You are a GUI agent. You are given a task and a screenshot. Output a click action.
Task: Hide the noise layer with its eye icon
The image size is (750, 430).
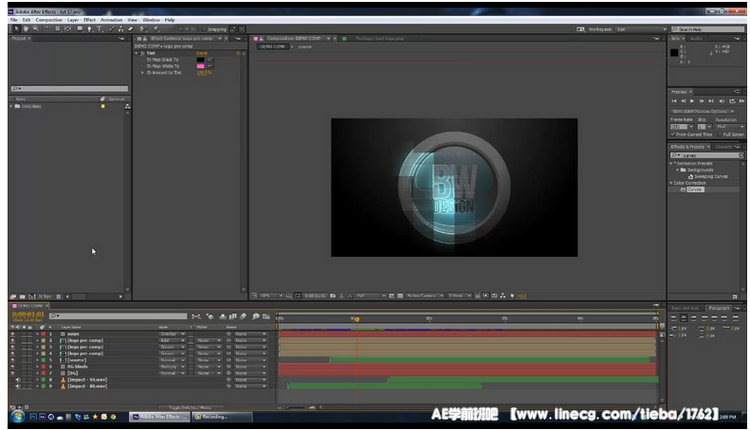click(x=12, y=334)
